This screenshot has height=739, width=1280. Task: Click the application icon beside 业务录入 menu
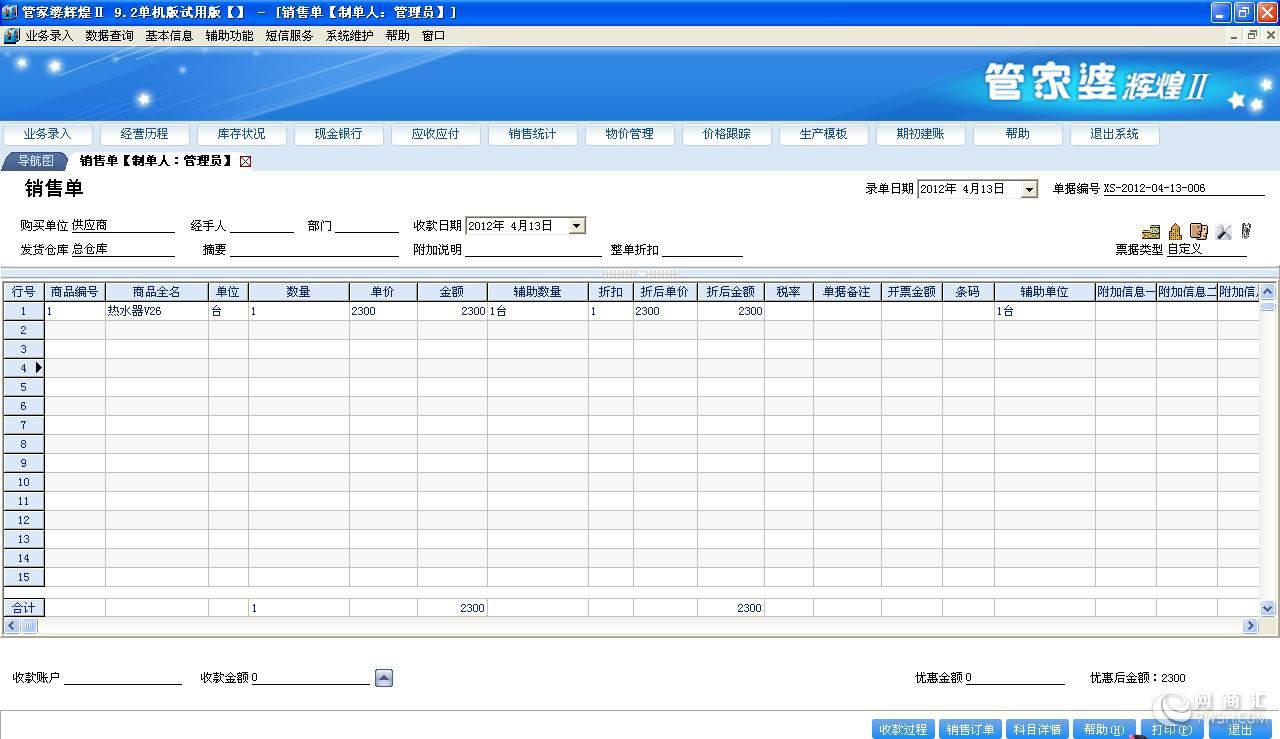12,35
